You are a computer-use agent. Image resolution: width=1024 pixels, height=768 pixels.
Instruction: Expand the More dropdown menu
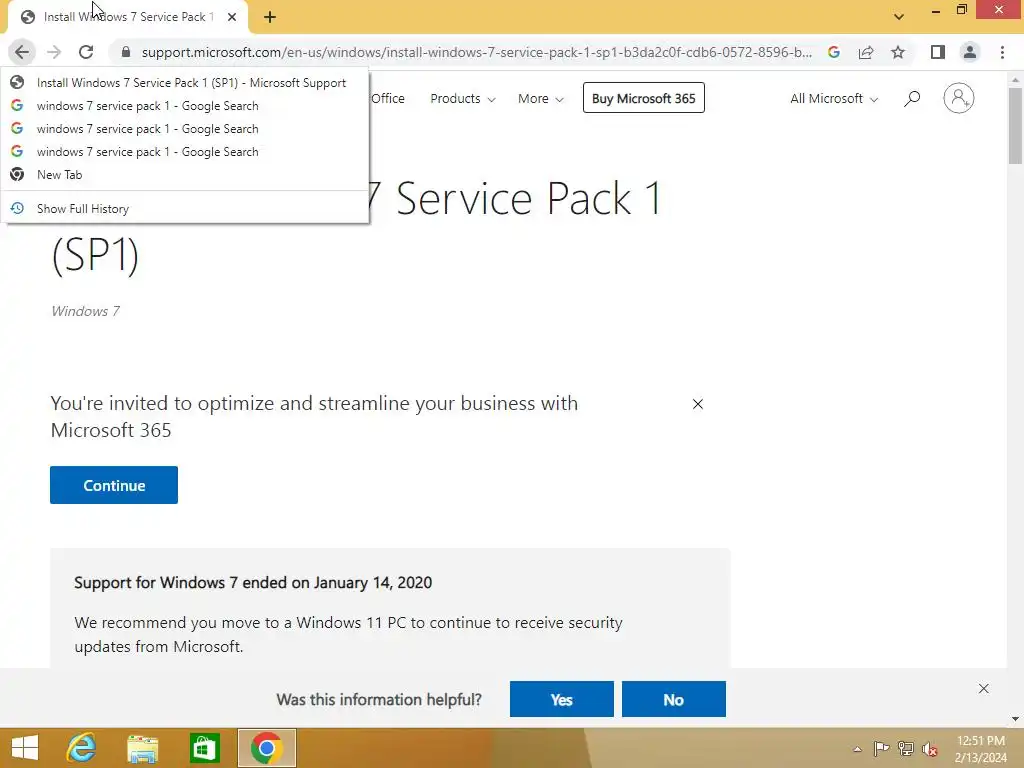point(540,99)
